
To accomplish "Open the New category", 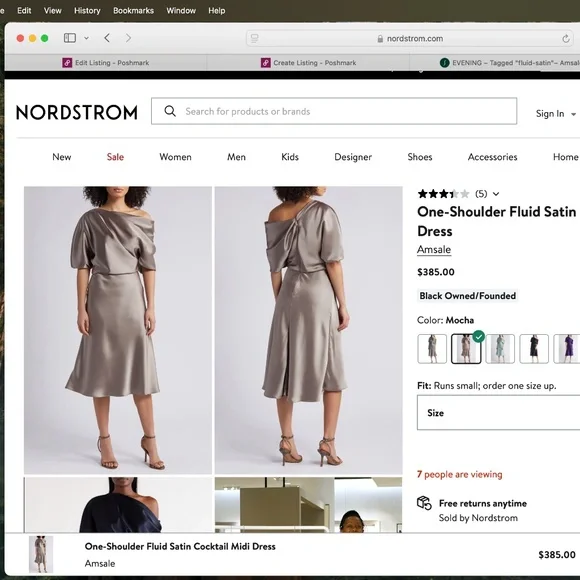I will [62, 157].
